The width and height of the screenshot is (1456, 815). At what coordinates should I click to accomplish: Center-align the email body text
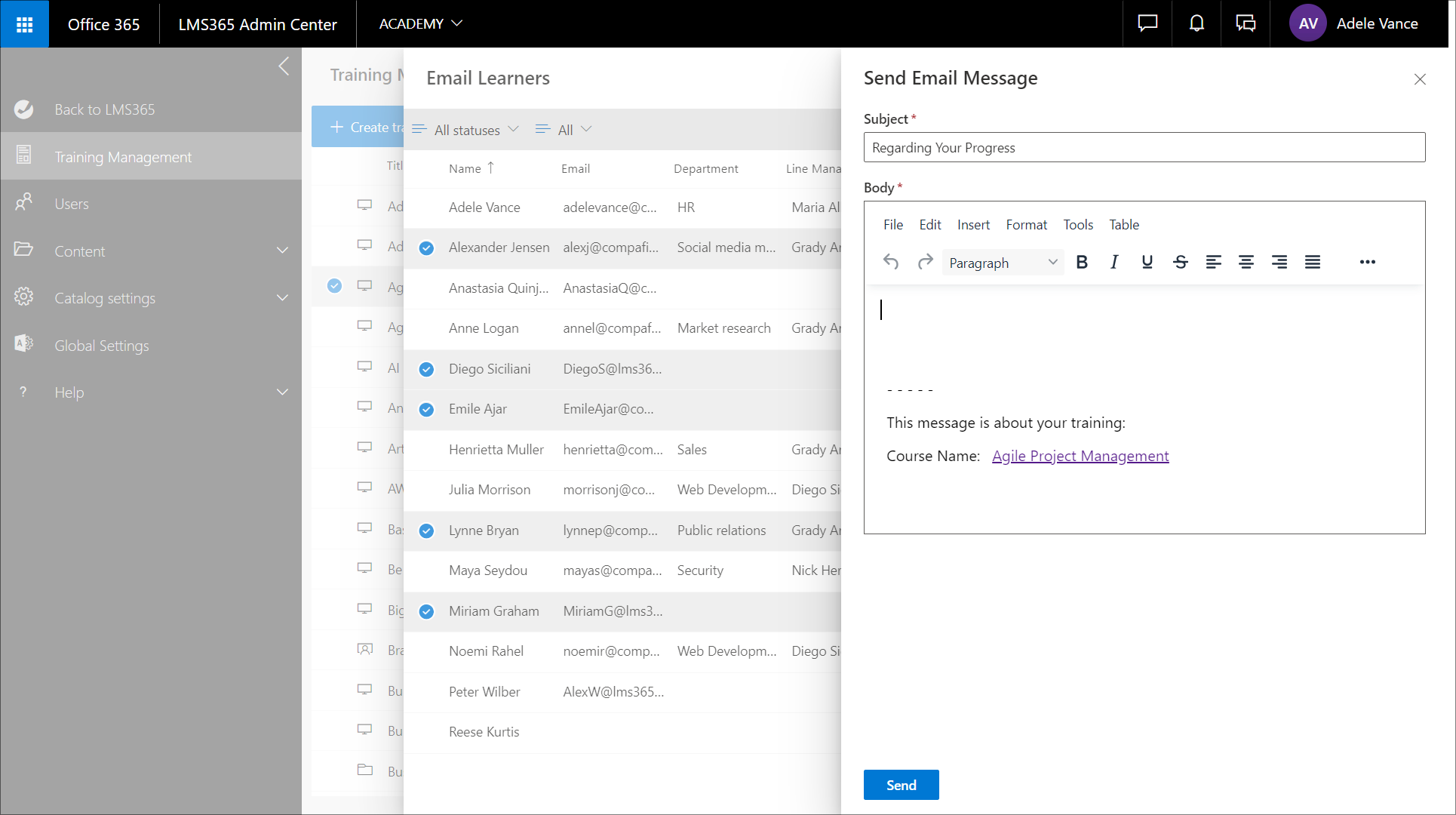[x=1246, y=262]
